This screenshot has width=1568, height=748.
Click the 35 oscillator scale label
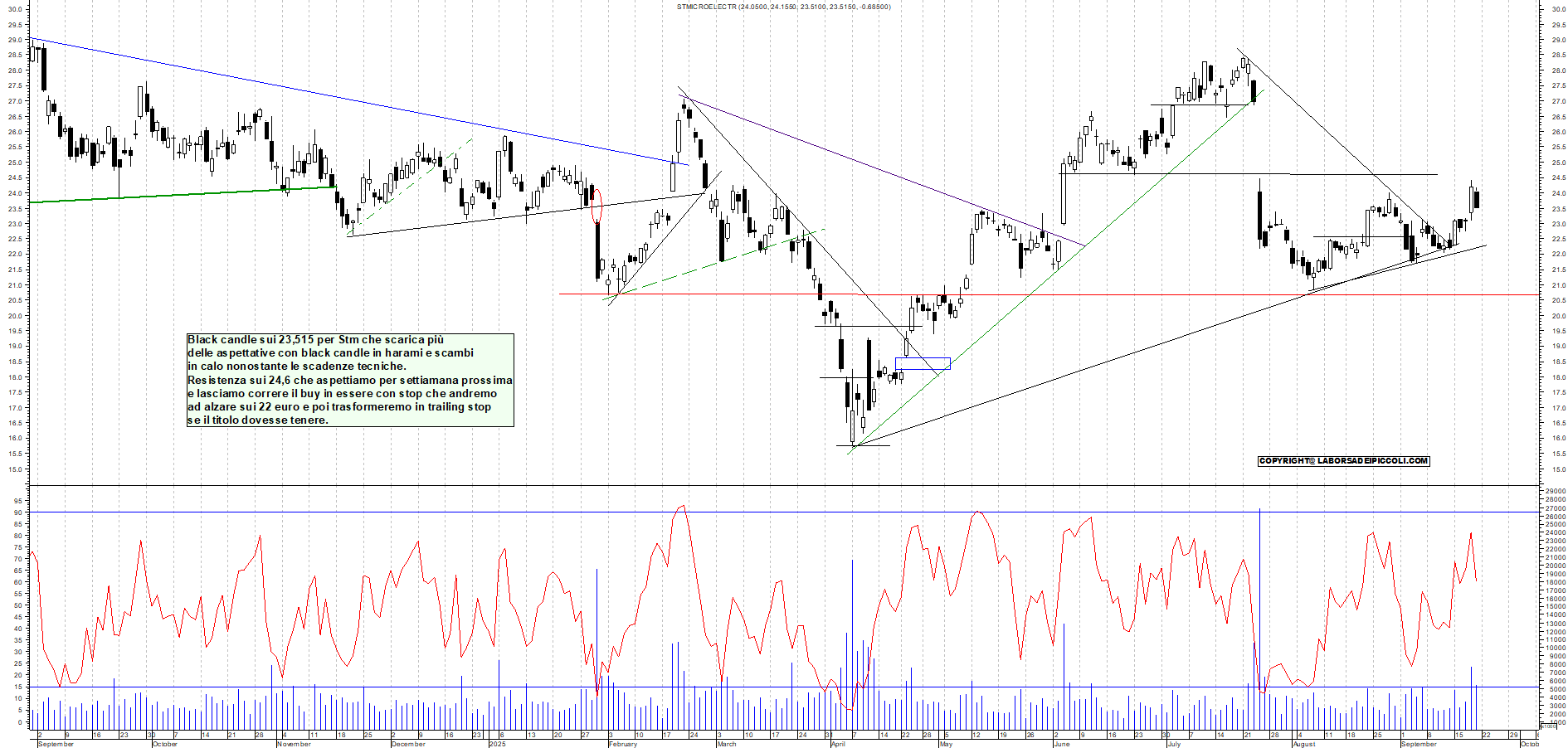coord(17,640)
